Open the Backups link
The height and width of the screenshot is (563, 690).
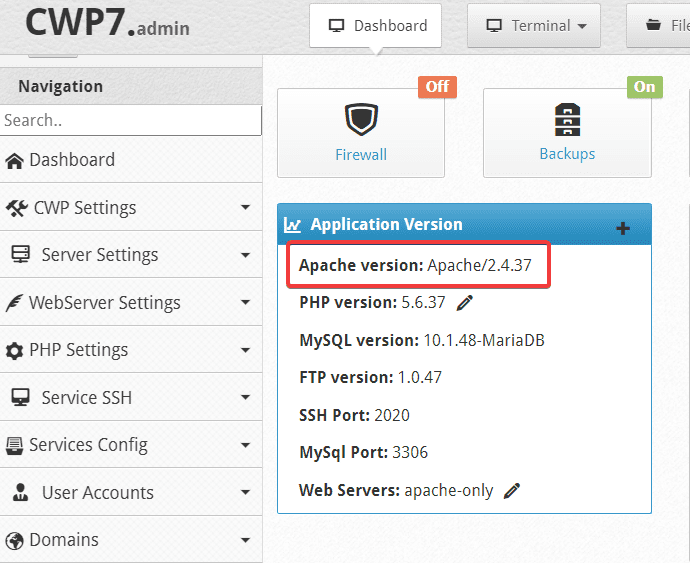pyautogui.click(x=567, y=154)
